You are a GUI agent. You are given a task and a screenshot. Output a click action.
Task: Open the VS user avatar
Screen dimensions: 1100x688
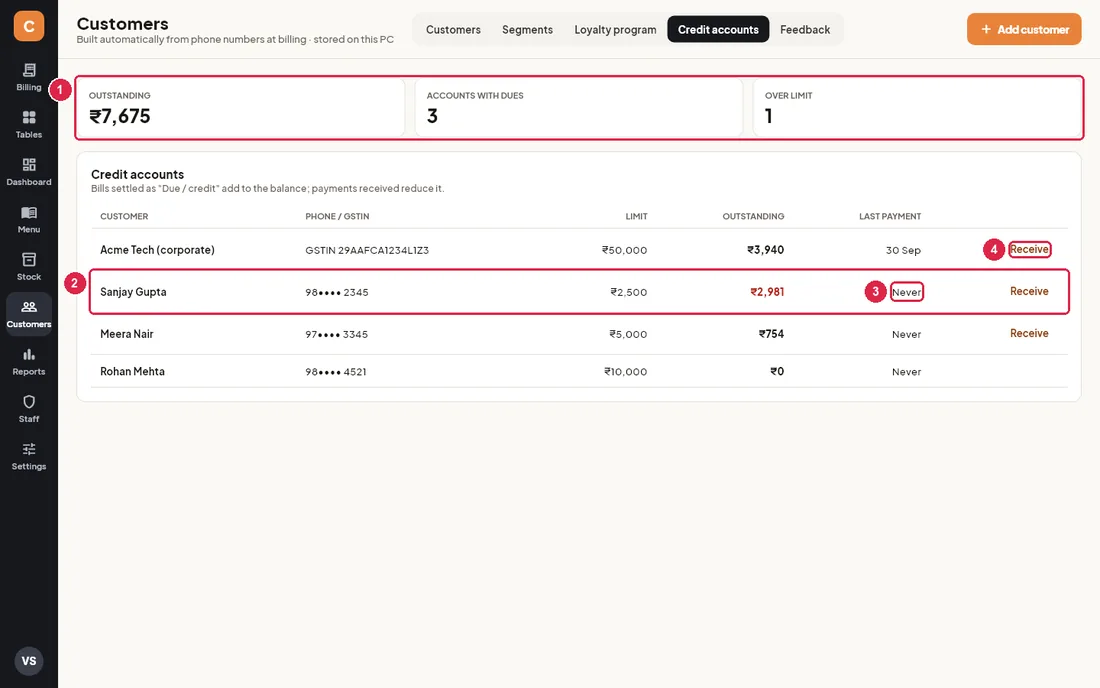pyautogui.click(x=29, y=661)
